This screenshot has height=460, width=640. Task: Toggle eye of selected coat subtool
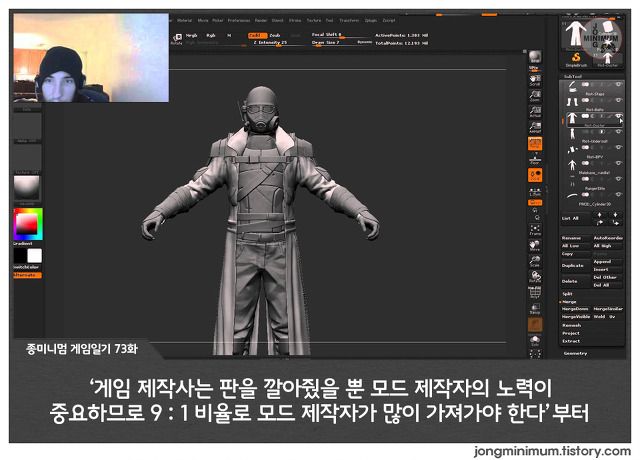618,116
